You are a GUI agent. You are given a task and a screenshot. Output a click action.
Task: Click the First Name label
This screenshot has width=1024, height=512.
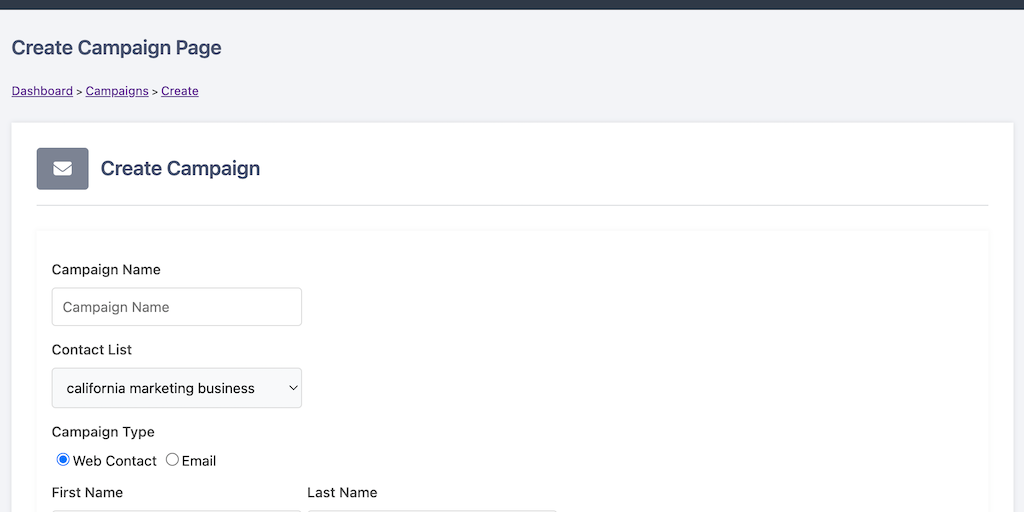87,492
